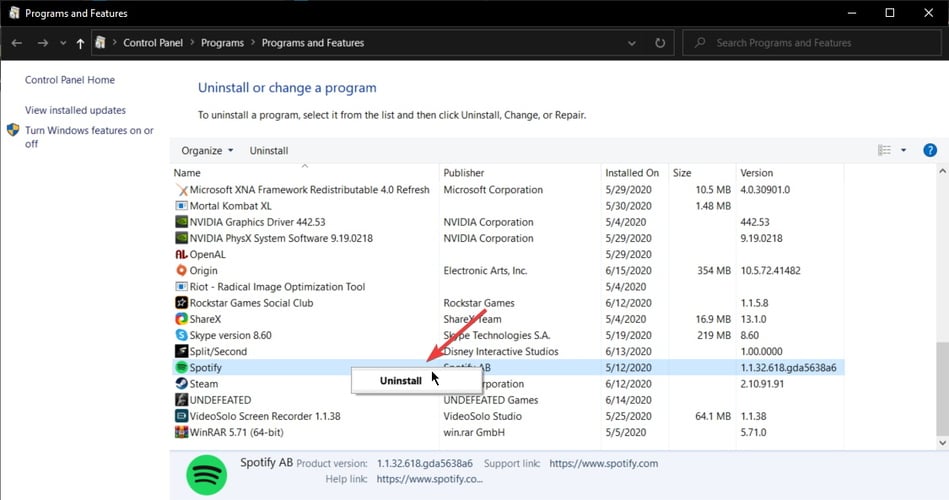Click the UNDEFEATED Games publisher cell
This screenshot has width=949, height=500.
(490, 400)
